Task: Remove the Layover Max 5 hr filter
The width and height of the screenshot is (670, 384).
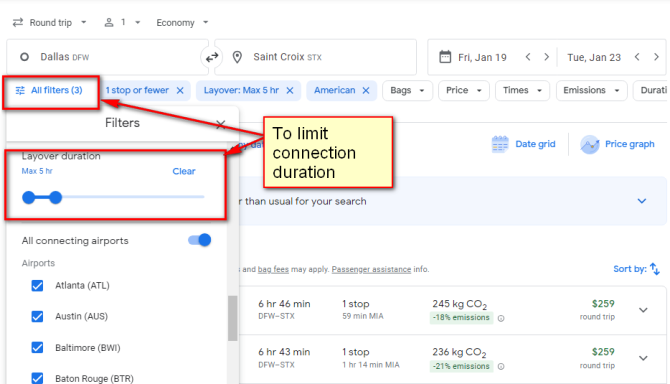Action: coord(290,91)
